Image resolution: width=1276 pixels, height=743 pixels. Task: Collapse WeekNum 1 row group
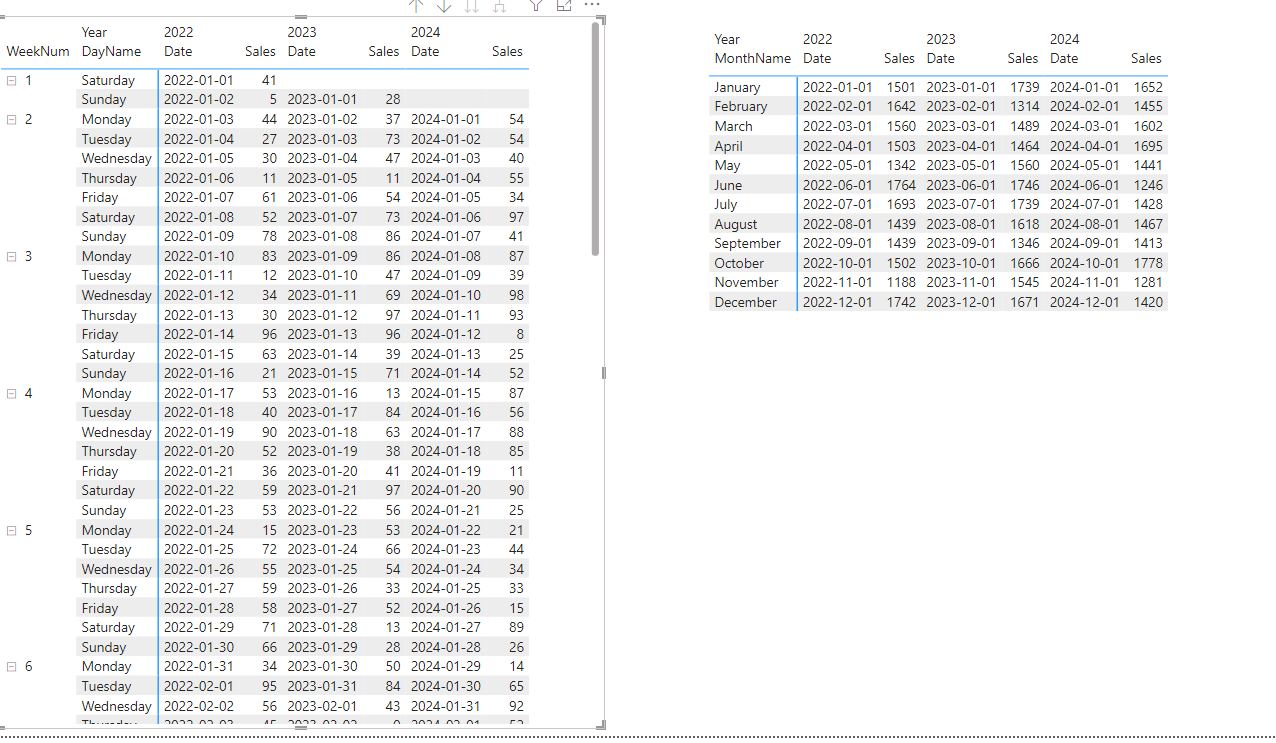click(11, 80)
